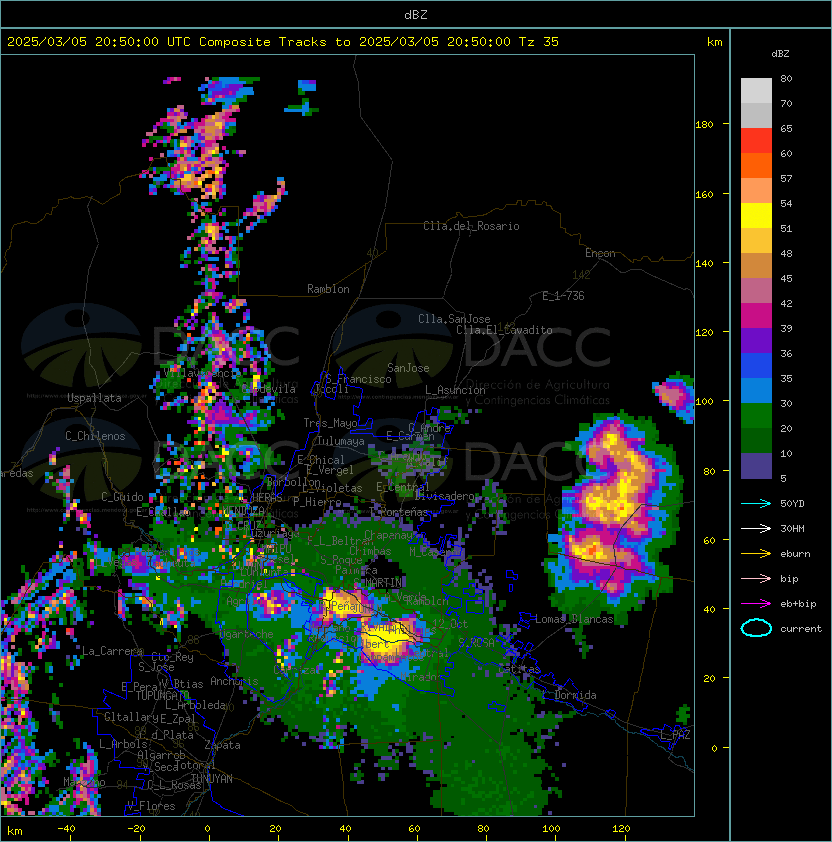Click the S_Francisco label
This screenshot has height=842, width=832.
(x=358, y=379)
